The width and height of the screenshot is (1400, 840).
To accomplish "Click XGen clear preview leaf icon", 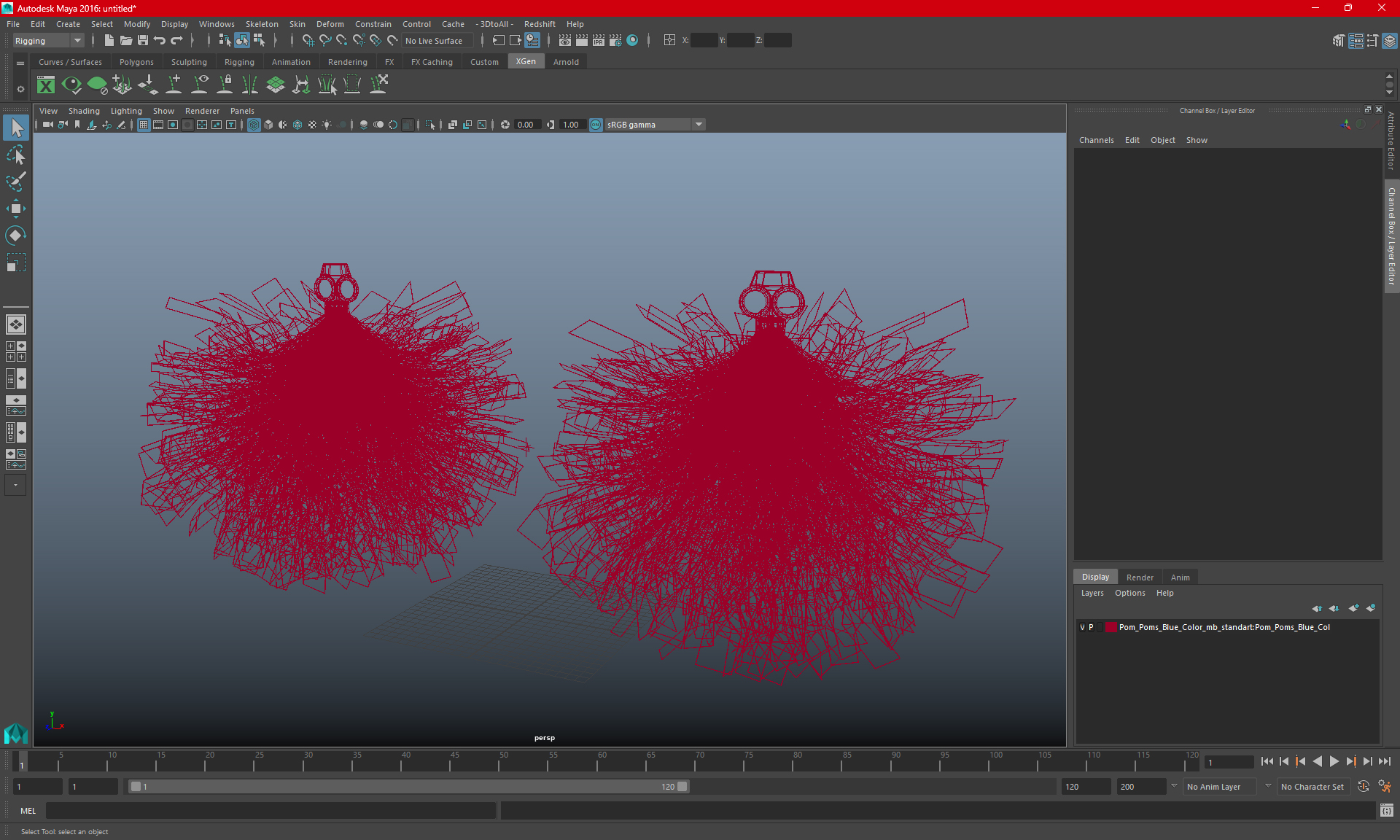I will 97,85.
